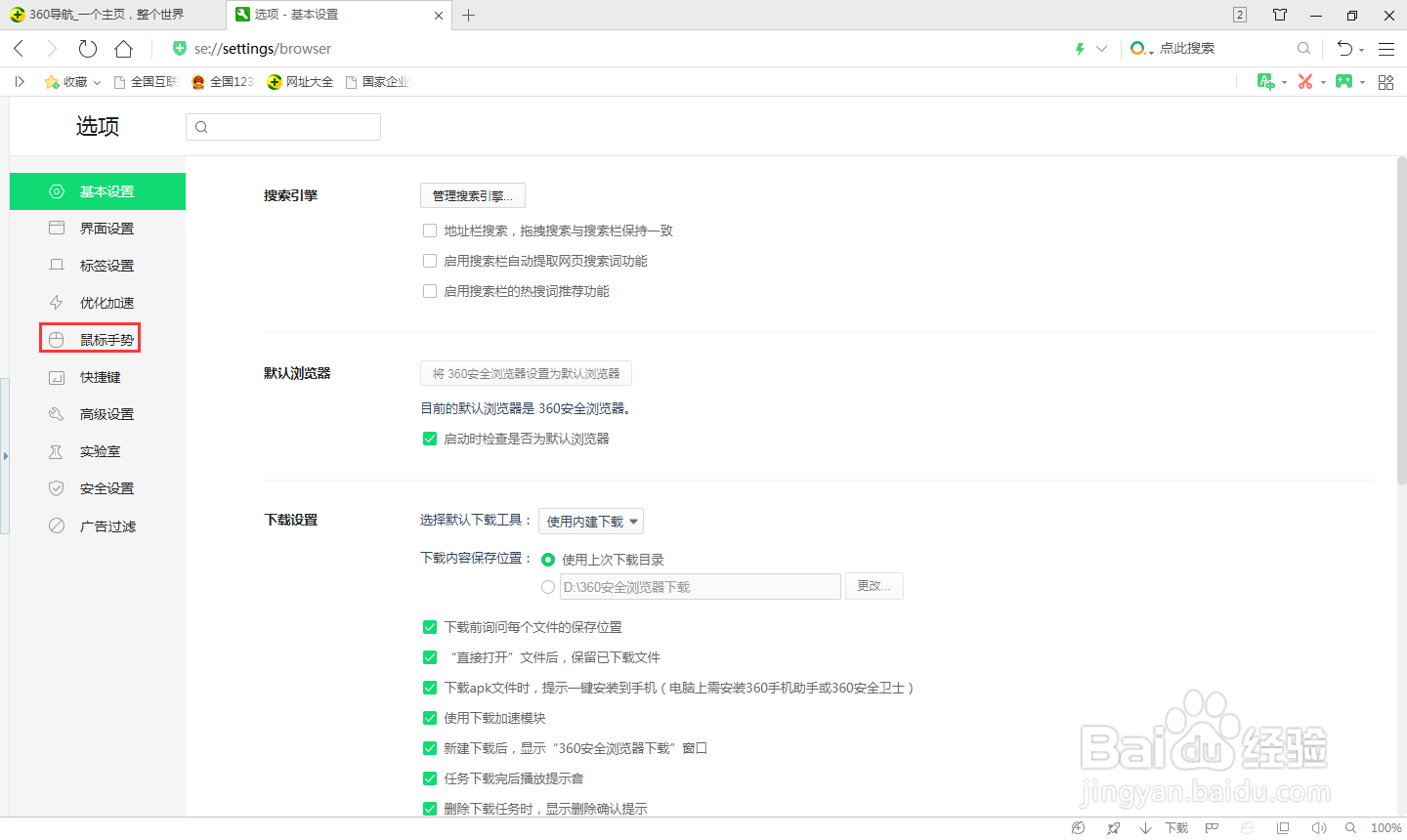Click the 100% zoom level indicator
1407x840 pixels.
click(1386, 828)
